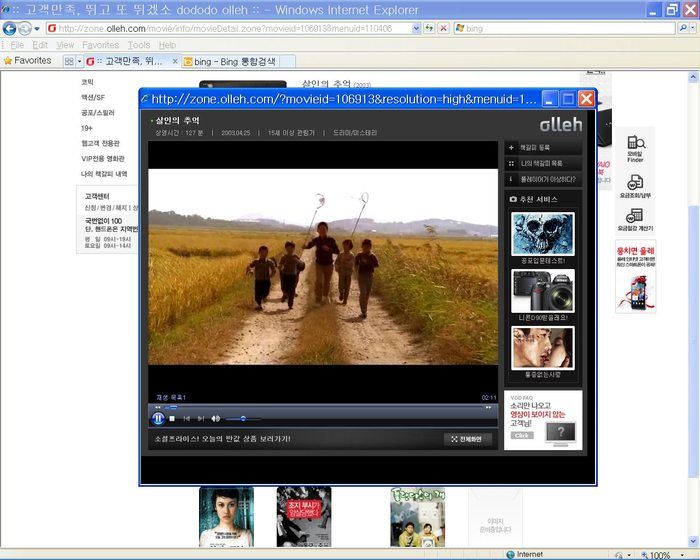Open the 요금절감 계산기 icon

(x=635, y=219)
